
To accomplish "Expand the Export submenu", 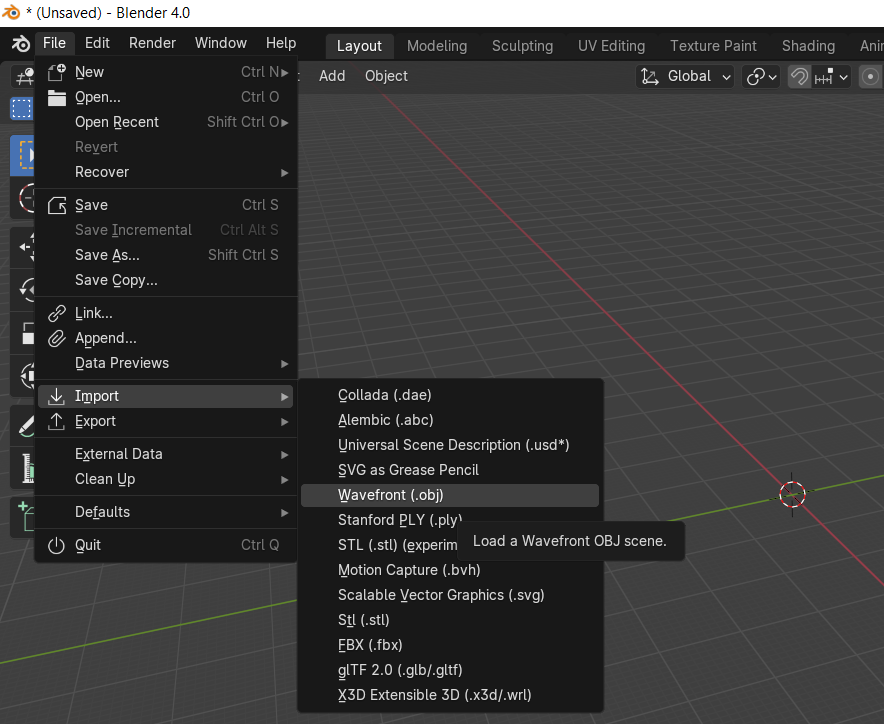I will [166, 421].
